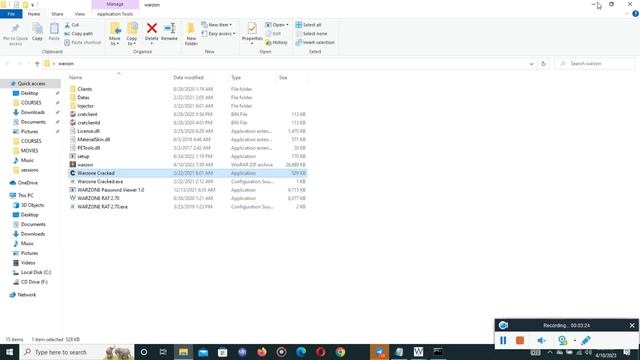Expand the address bar history dropdown
The width and height of the screenshot is (640, 360).
[531, 64]
